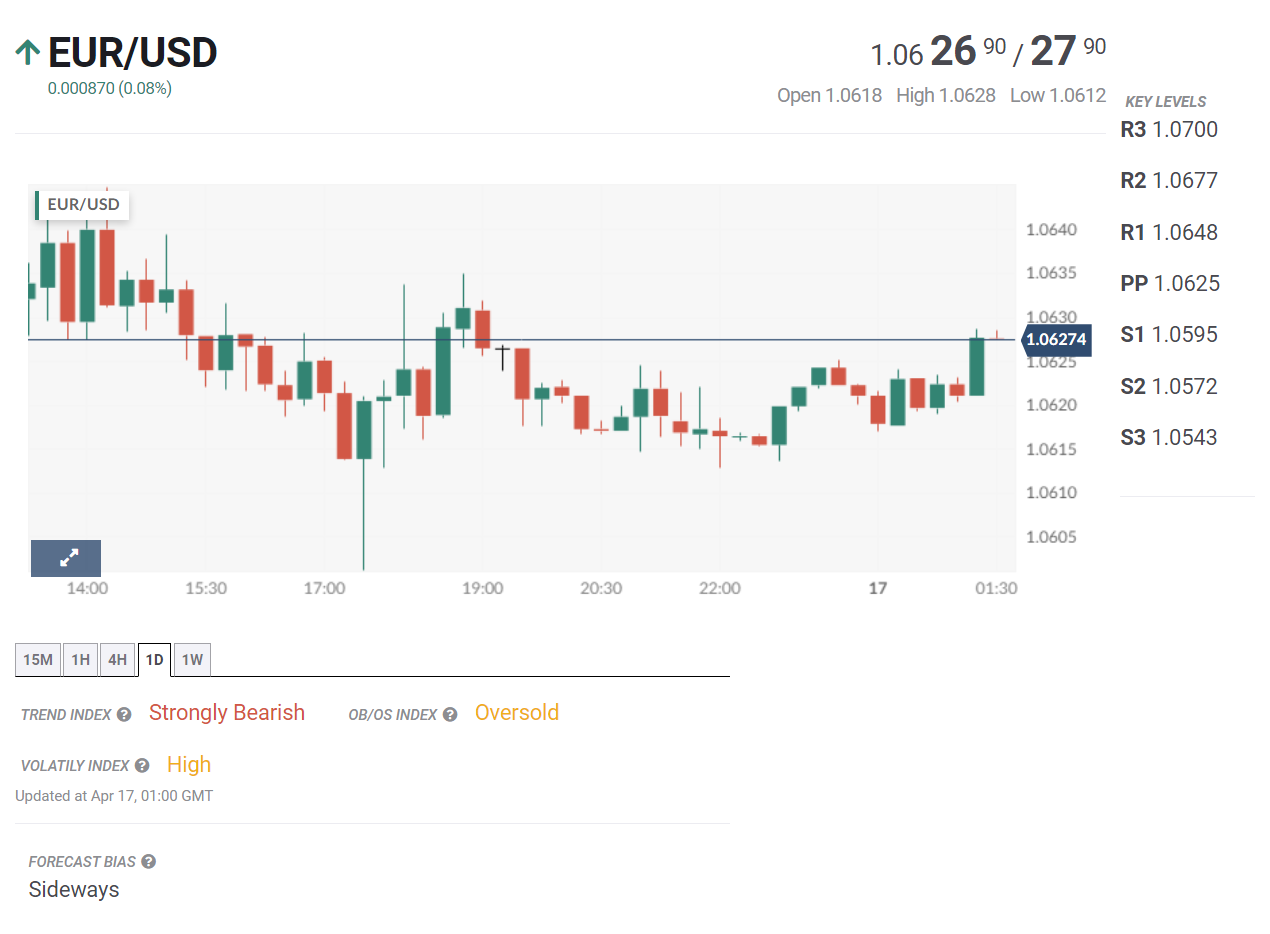Click the 1.06274 current price marker
1270x934 pixels.
click(x=1056, y=340)
